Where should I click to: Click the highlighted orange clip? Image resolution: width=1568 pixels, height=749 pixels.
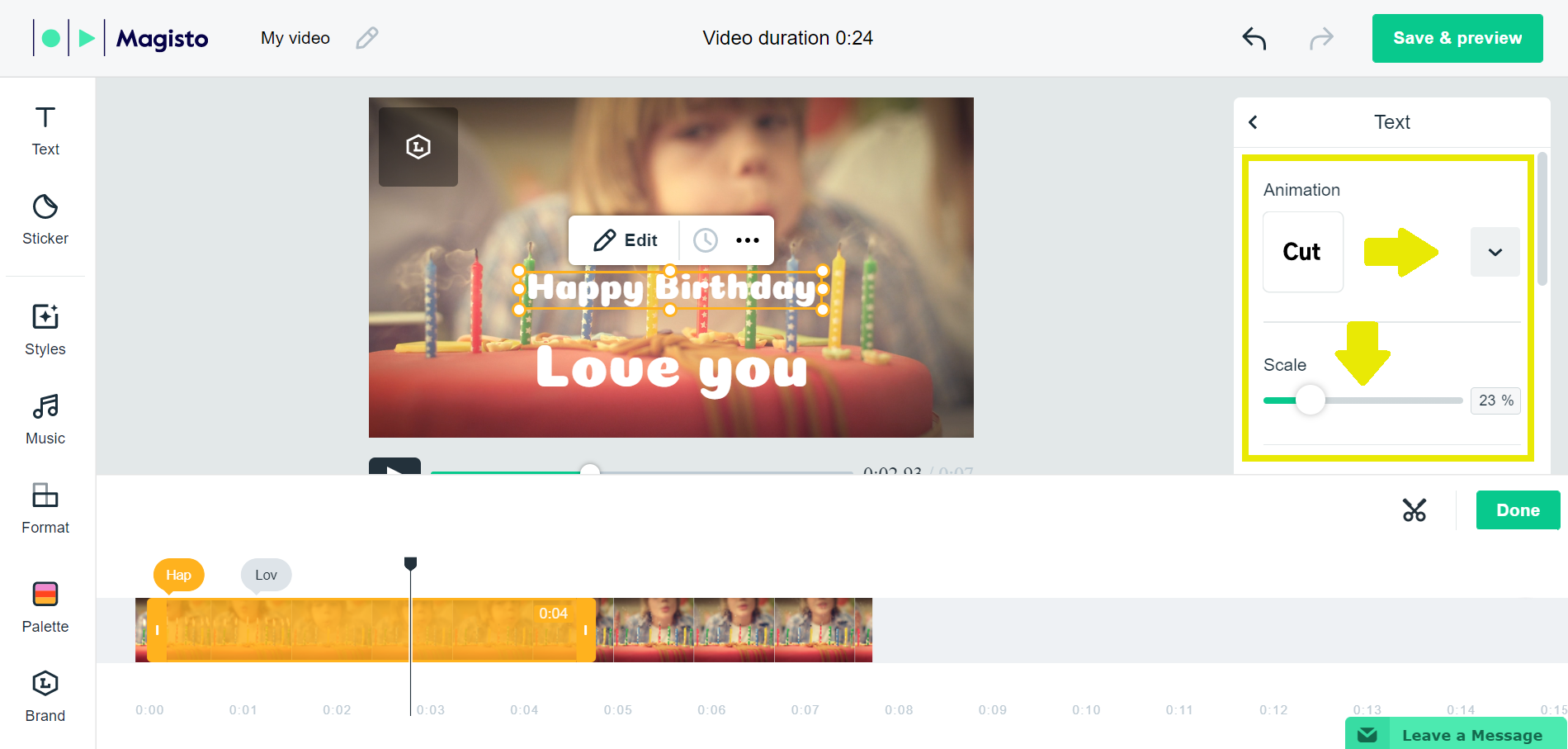tap(371, 630)
